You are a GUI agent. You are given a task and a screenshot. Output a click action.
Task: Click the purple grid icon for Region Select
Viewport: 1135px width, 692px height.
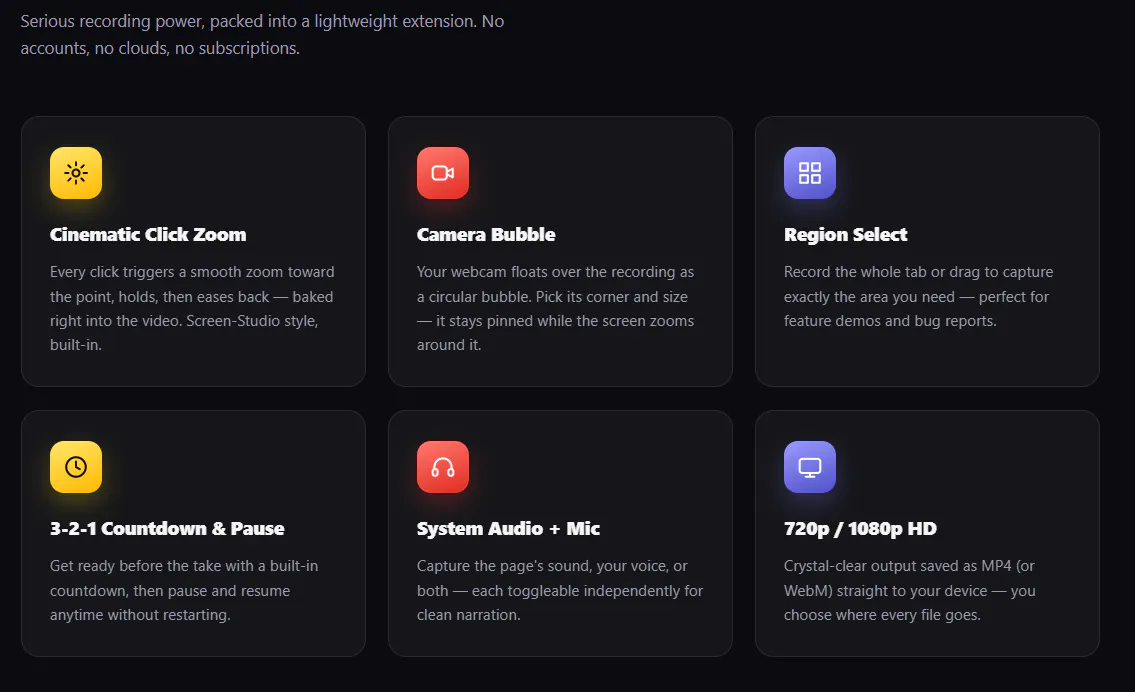810,173
